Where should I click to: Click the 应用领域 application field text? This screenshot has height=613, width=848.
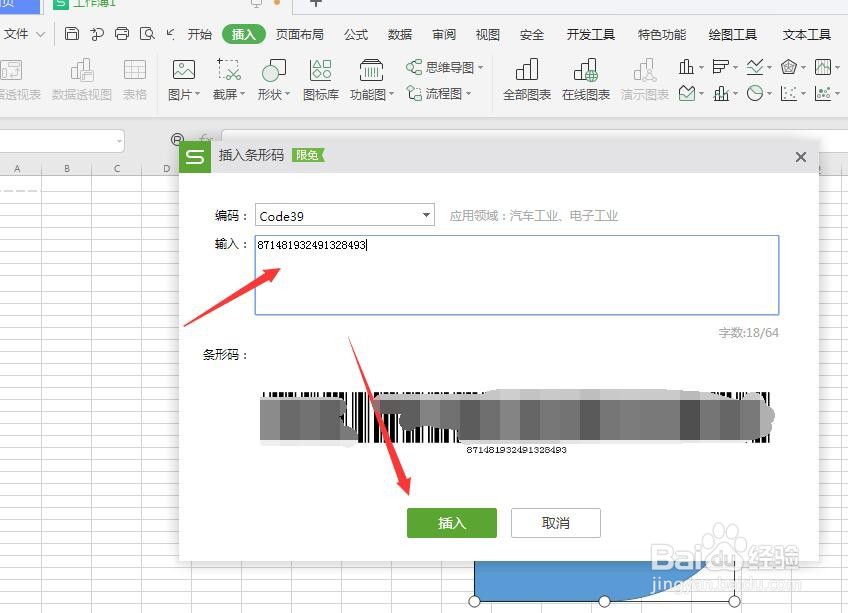pos(533,216)
